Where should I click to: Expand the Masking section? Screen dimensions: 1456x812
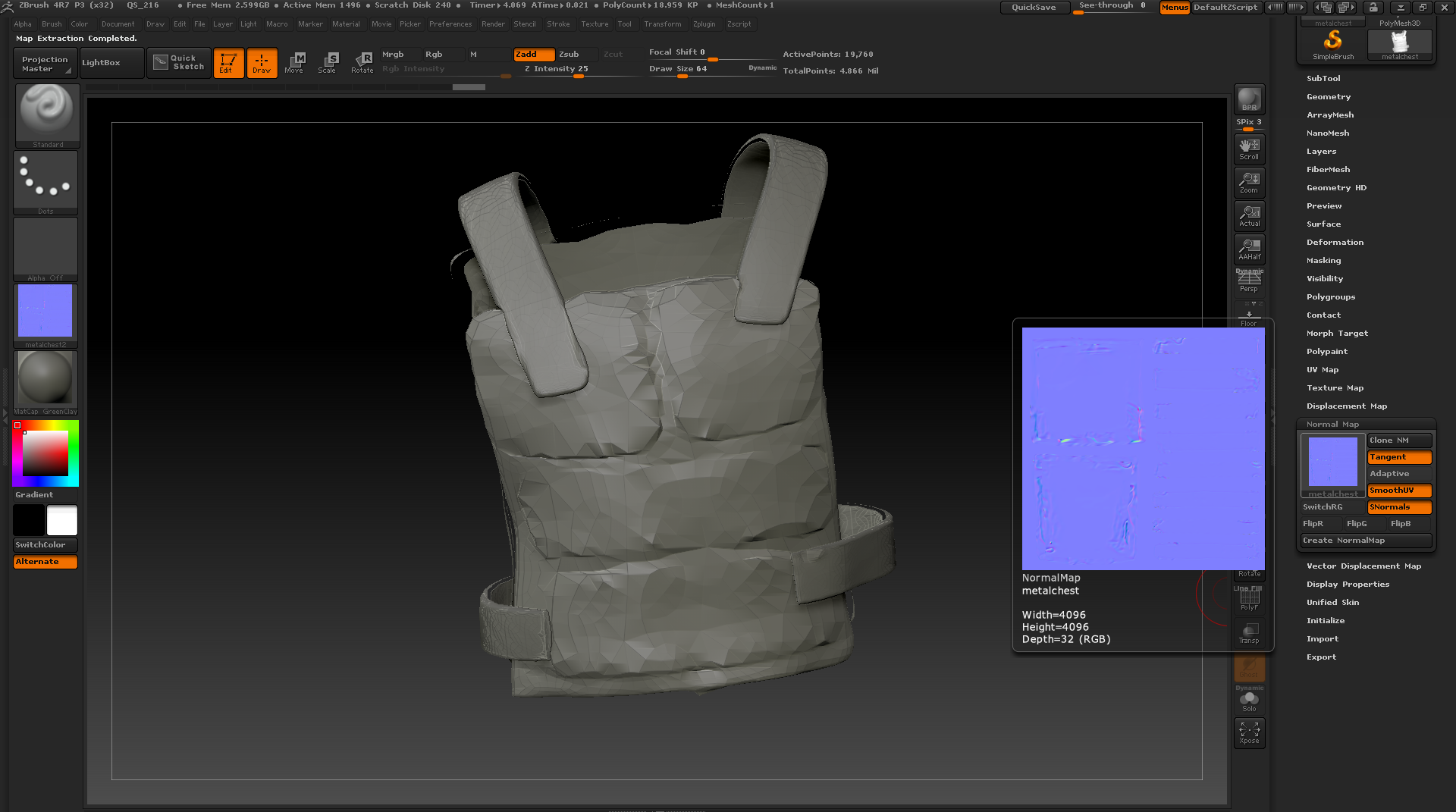[x=1323, y=261]
